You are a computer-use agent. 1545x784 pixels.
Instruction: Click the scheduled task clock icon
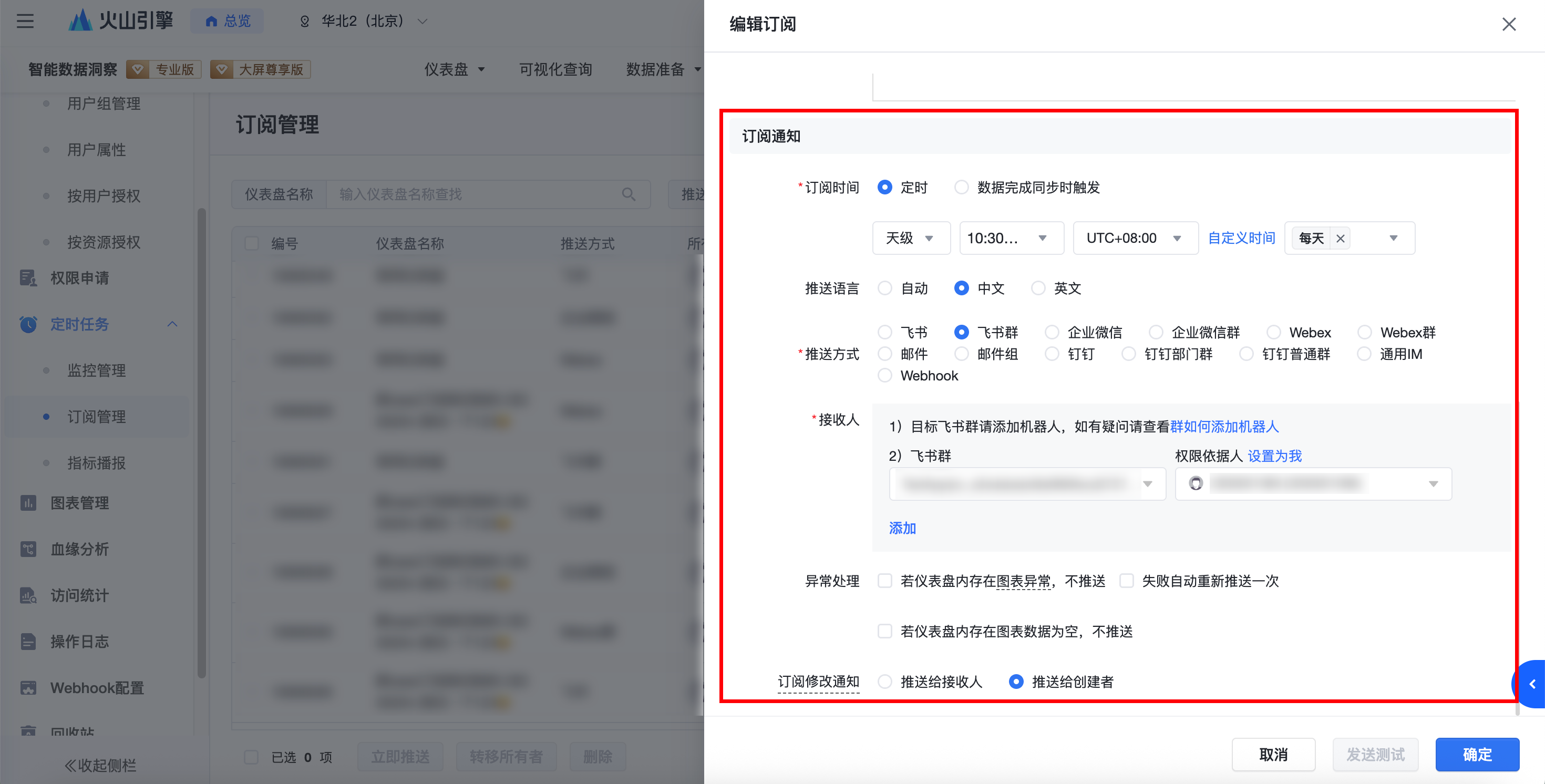point(27,325)
